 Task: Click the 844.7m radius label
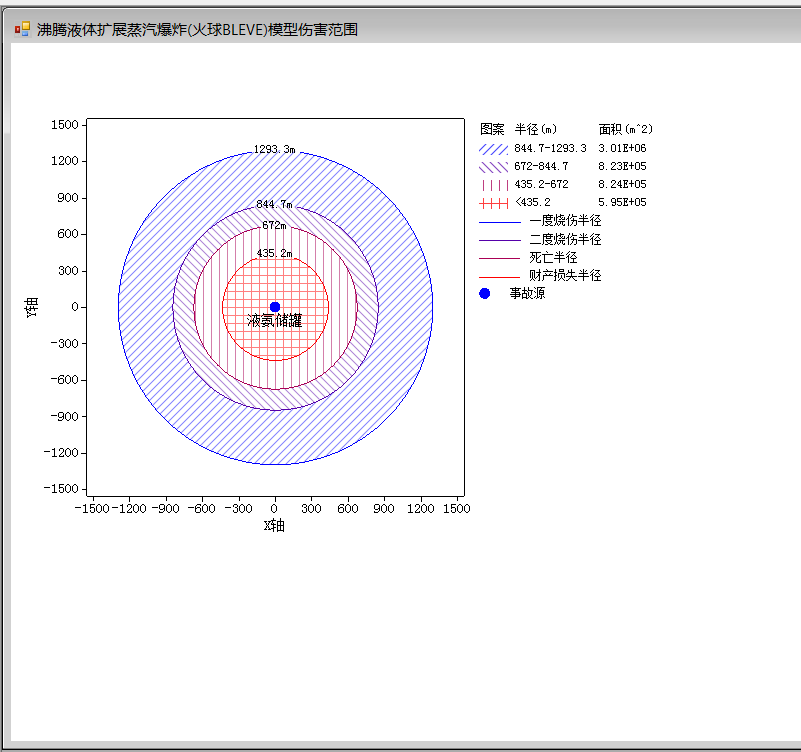[x=274, y=204]
